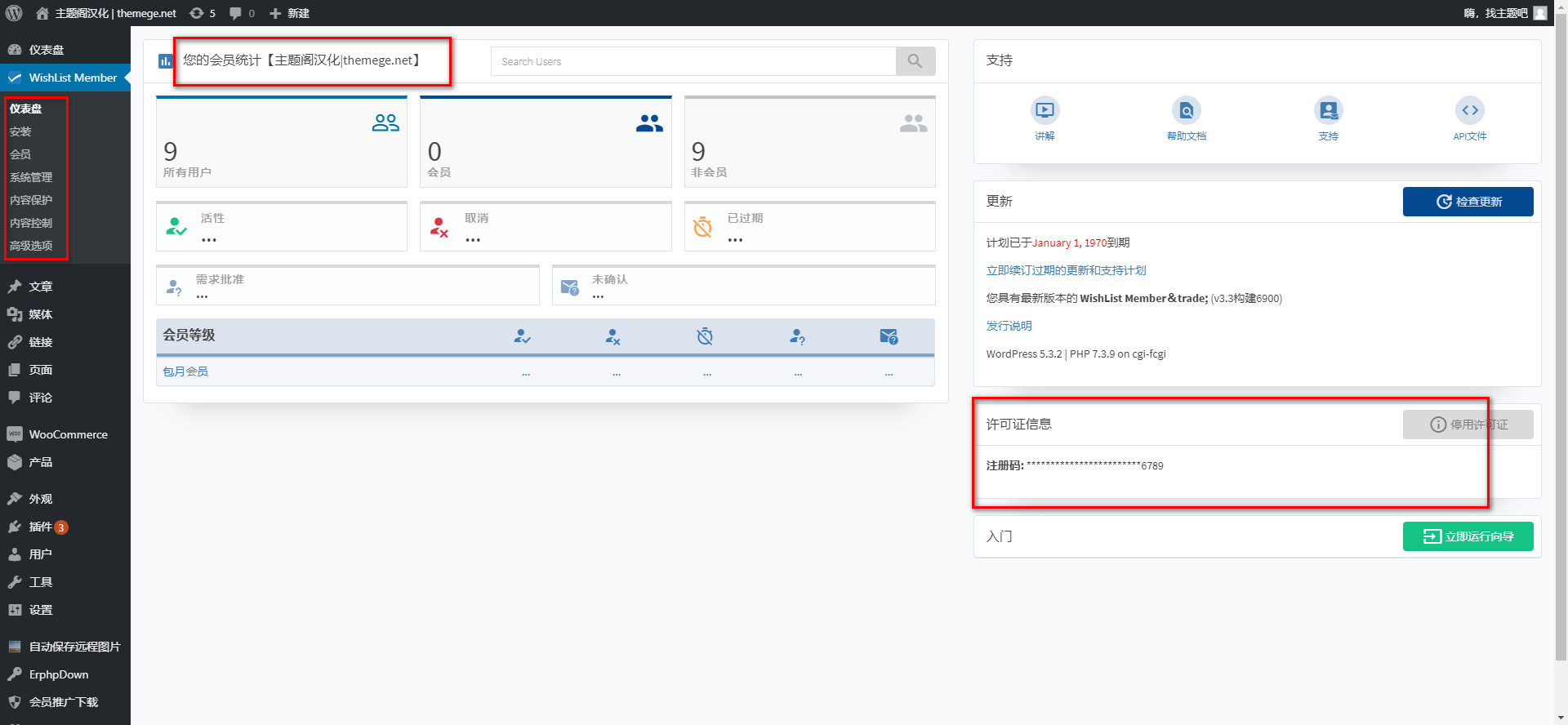Open the 插件 plugins sidebar menu

[x=65, y=527]
